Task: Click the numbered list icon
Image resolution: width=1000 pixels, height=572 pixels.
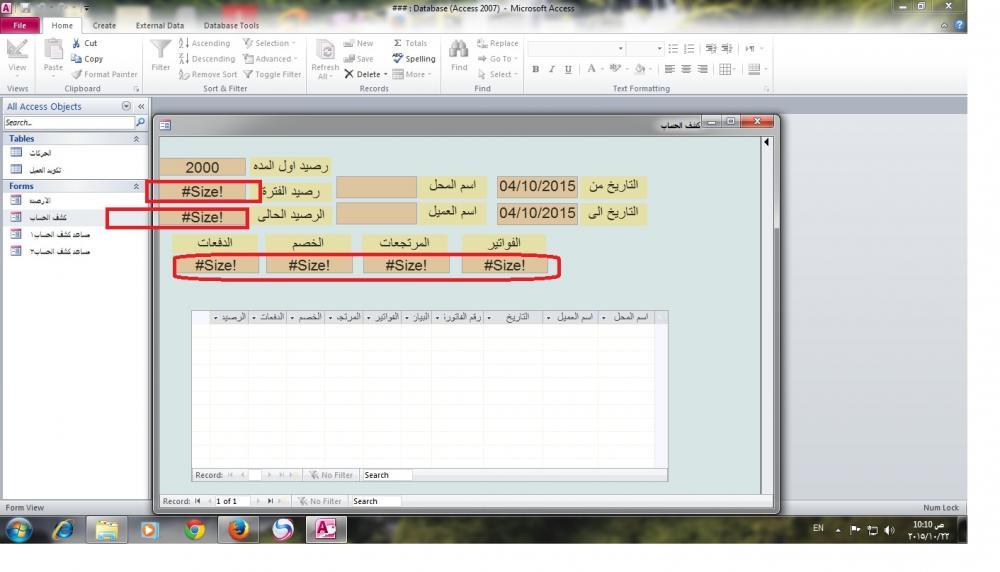Action: [x=689, y=48]
